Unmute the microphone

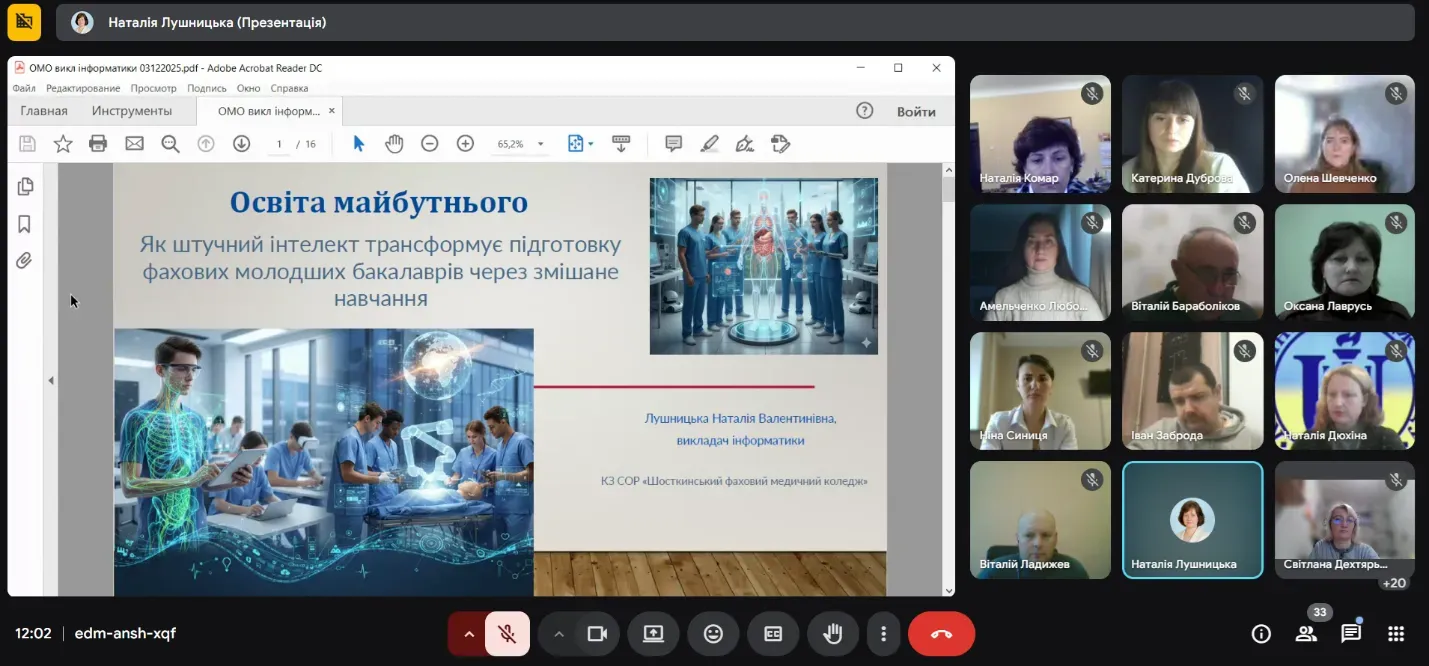tap(508, 633)
